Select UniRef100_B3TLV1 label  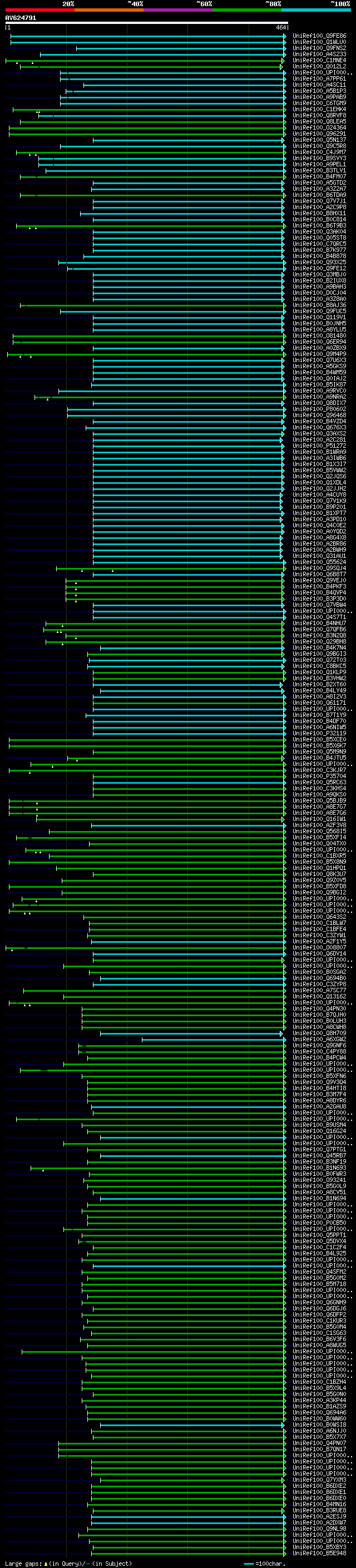[319, 170]
